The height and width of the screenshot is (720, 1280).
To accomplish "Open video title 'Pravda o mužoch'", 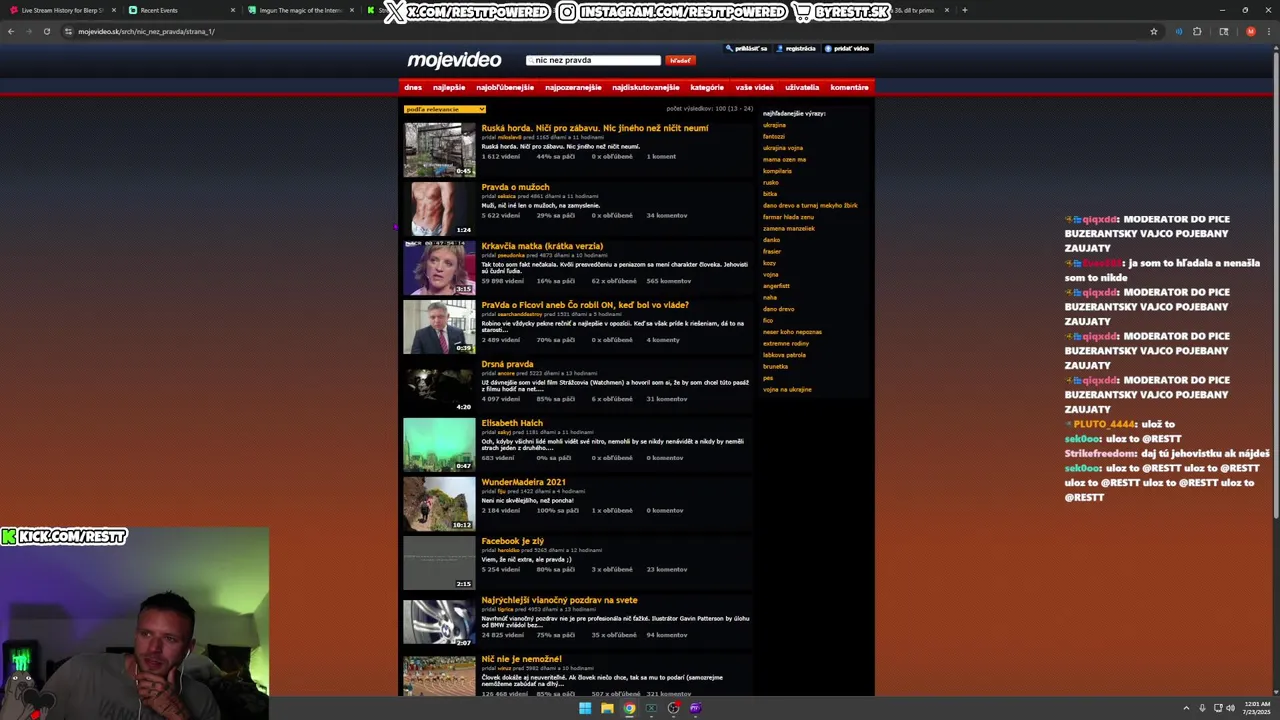I will coord(515,187).
